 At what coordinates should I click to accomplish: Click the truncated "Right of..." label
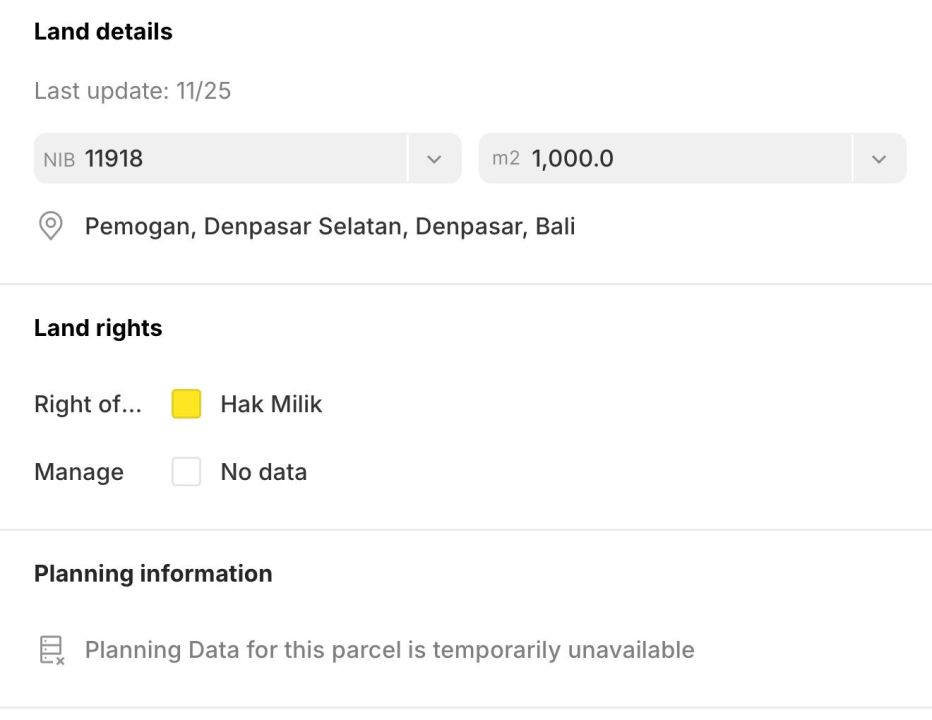click(x=88, y=404)
